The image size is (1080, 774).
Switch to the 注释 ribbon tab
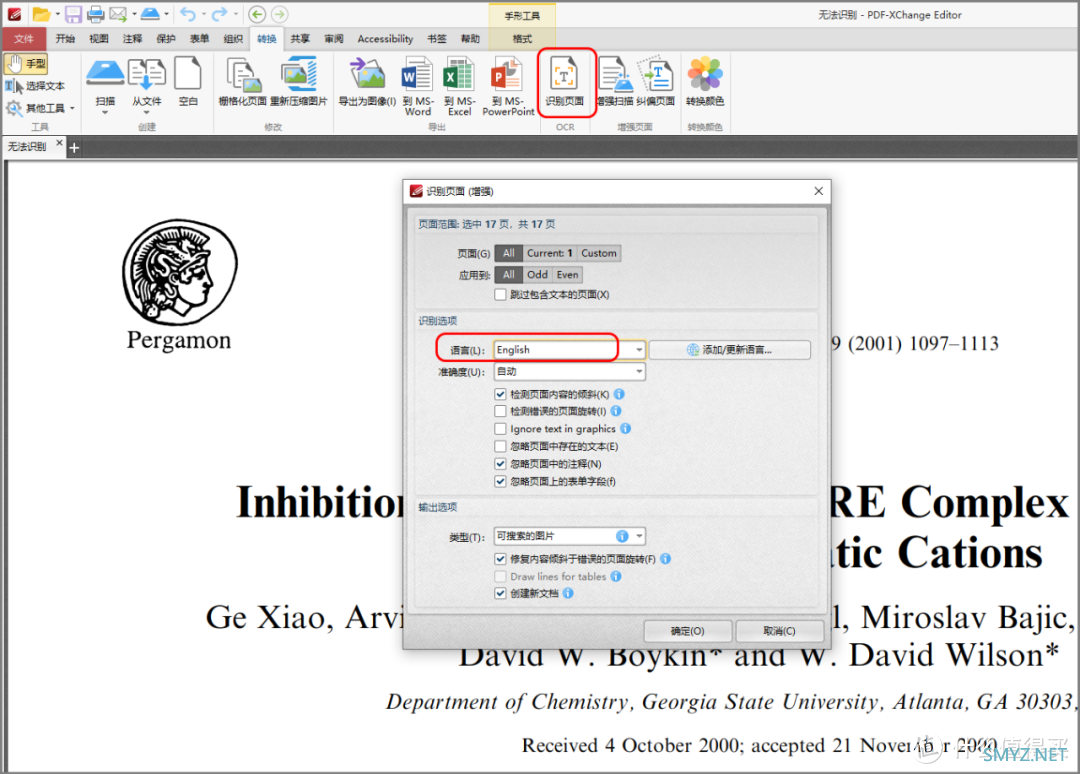pyautogui.click(x=132, y=39)
